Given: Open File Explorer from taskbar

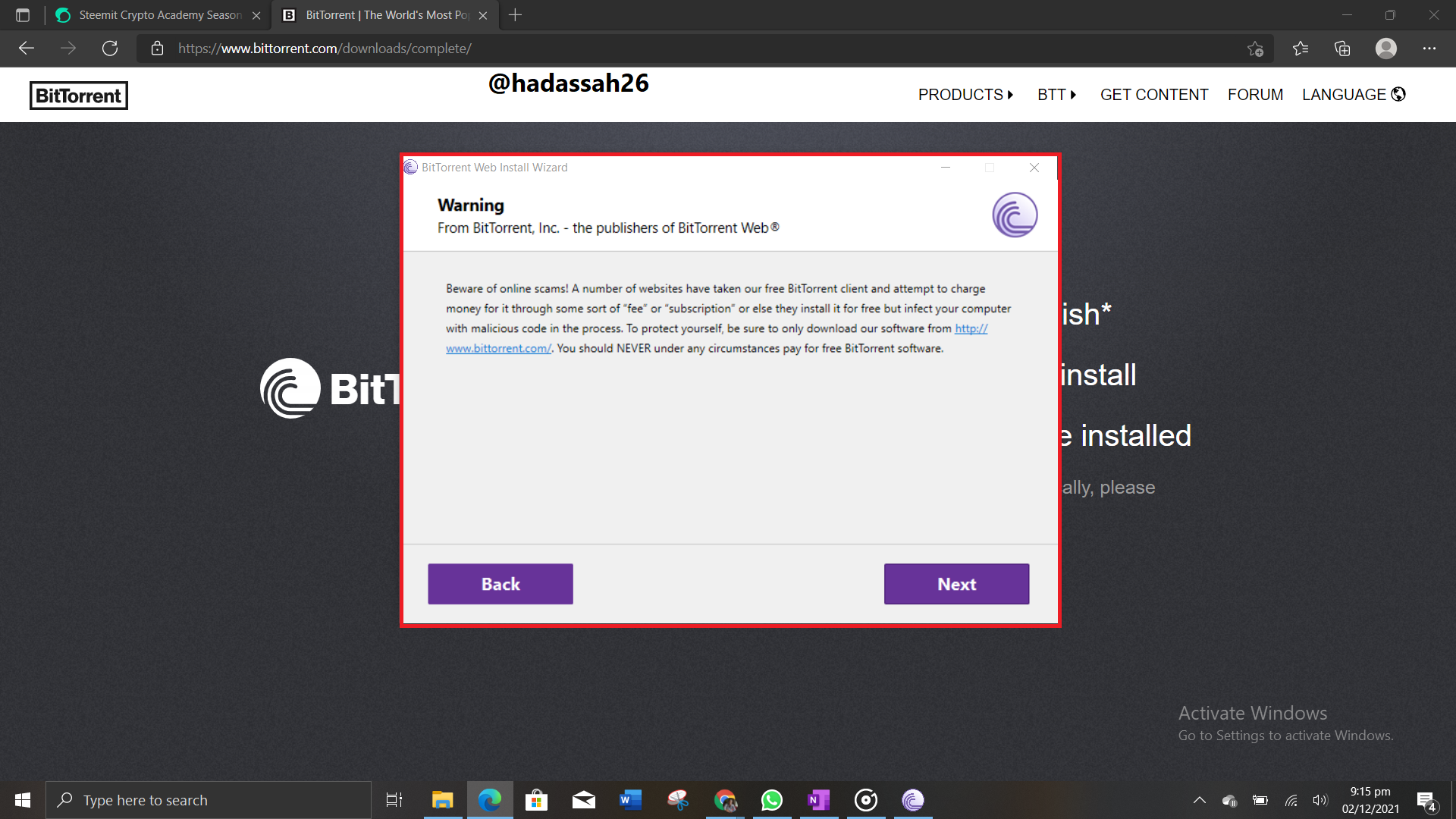Looking at the screenshot, I should 442,800.
